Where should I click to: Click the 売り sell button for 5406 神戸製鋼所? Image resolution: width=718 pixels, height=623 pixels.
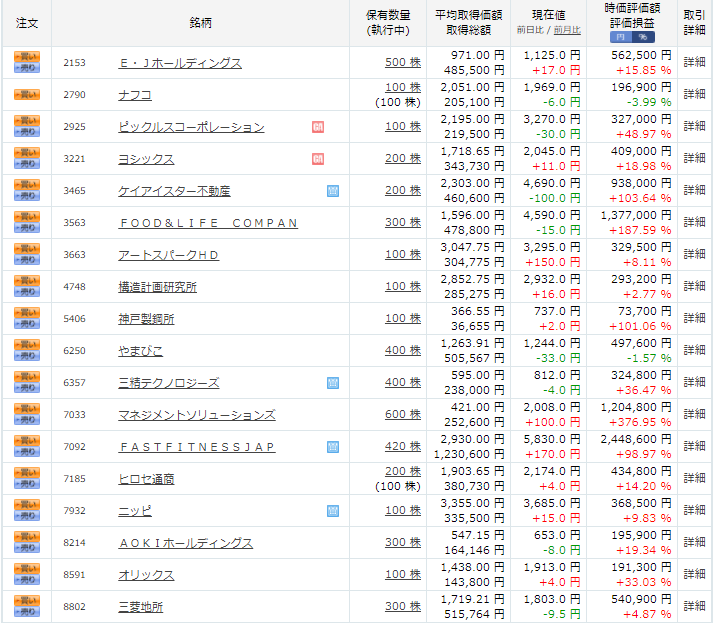[27, 324]
